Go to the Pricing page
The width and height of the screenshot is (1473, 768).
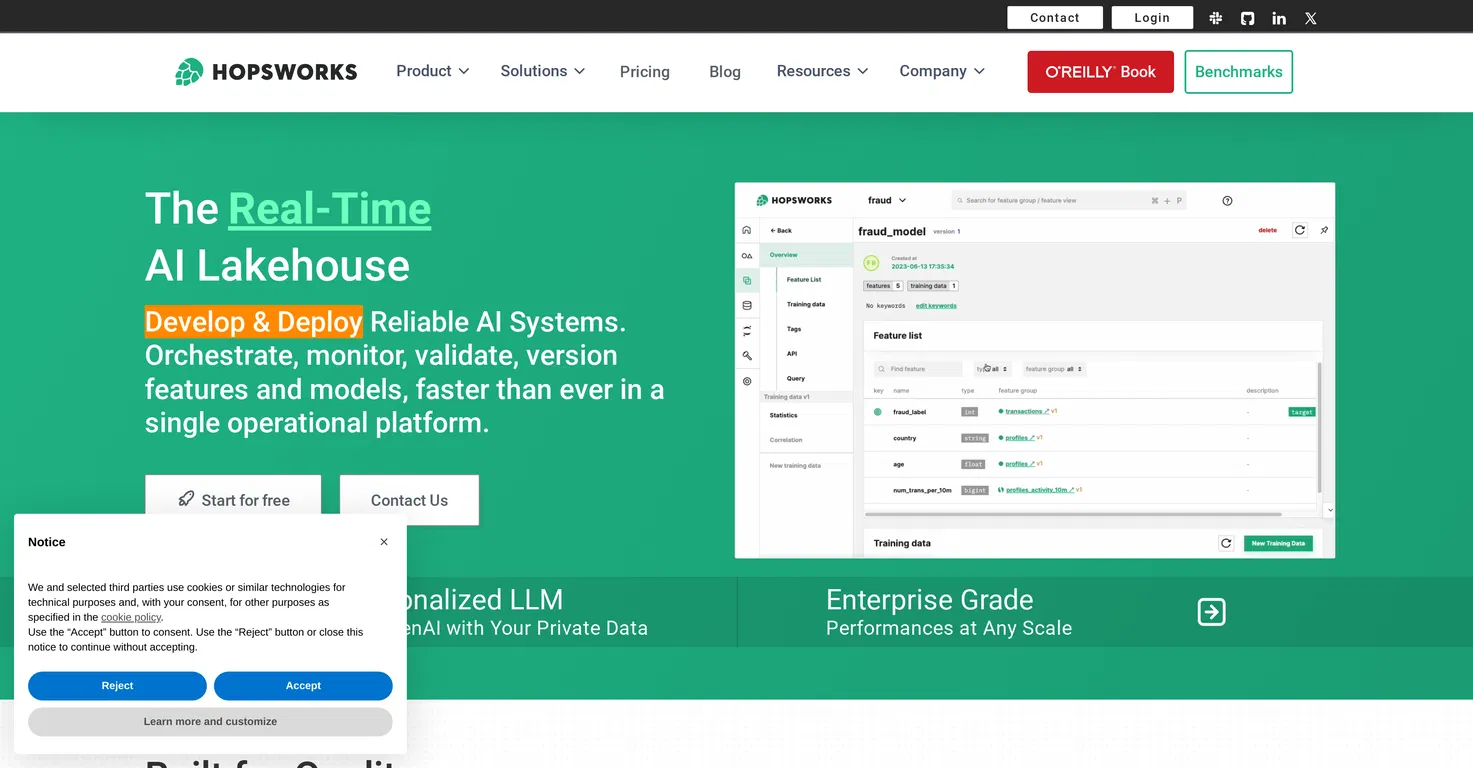click(x=645, y=72)
